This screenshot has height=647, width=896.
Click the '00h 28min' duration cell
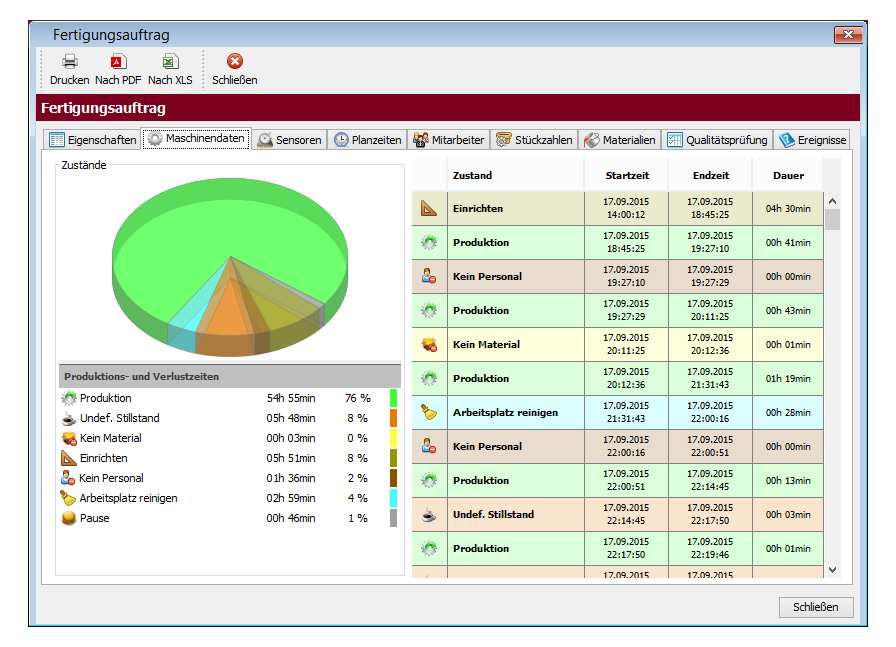[788, 413]
